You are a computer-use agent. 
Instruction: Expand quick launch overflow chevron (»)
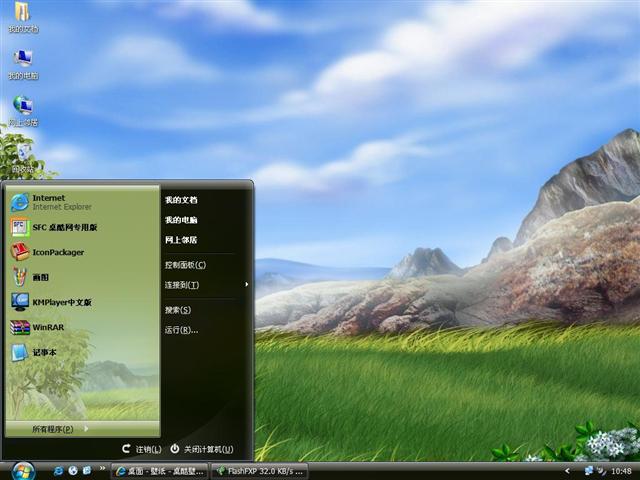102,468
